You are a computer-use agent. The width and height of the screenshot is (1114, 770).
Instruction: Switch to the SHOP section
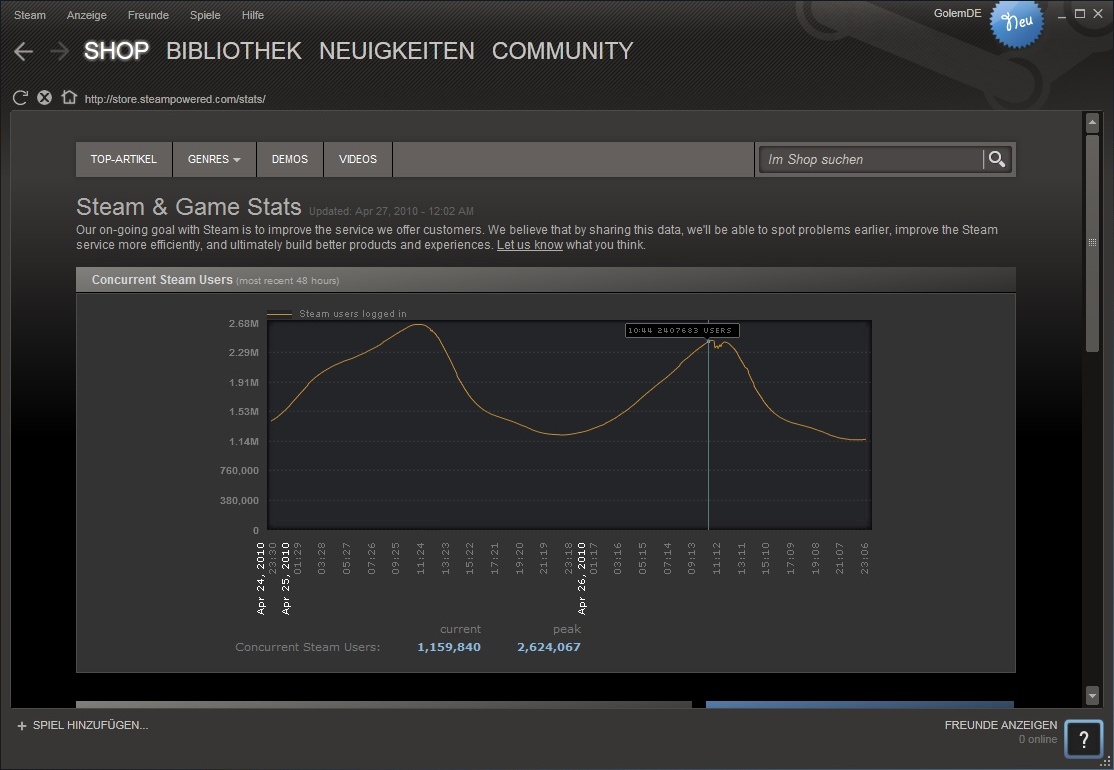[117, 50]
